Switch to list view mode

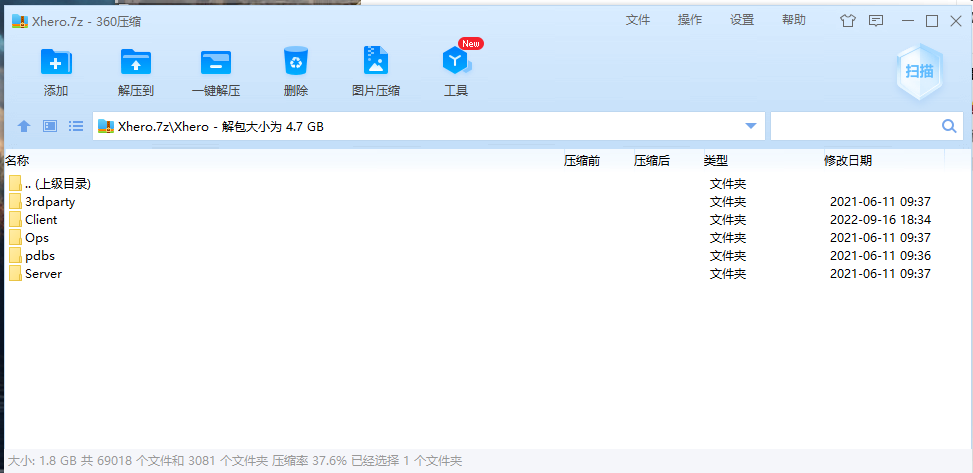click(76, 126)
